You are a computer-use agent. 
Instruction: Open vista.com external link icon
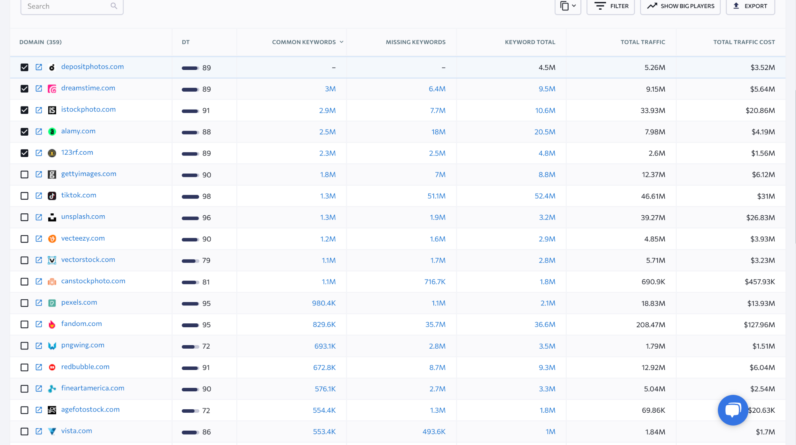point(39,431)
